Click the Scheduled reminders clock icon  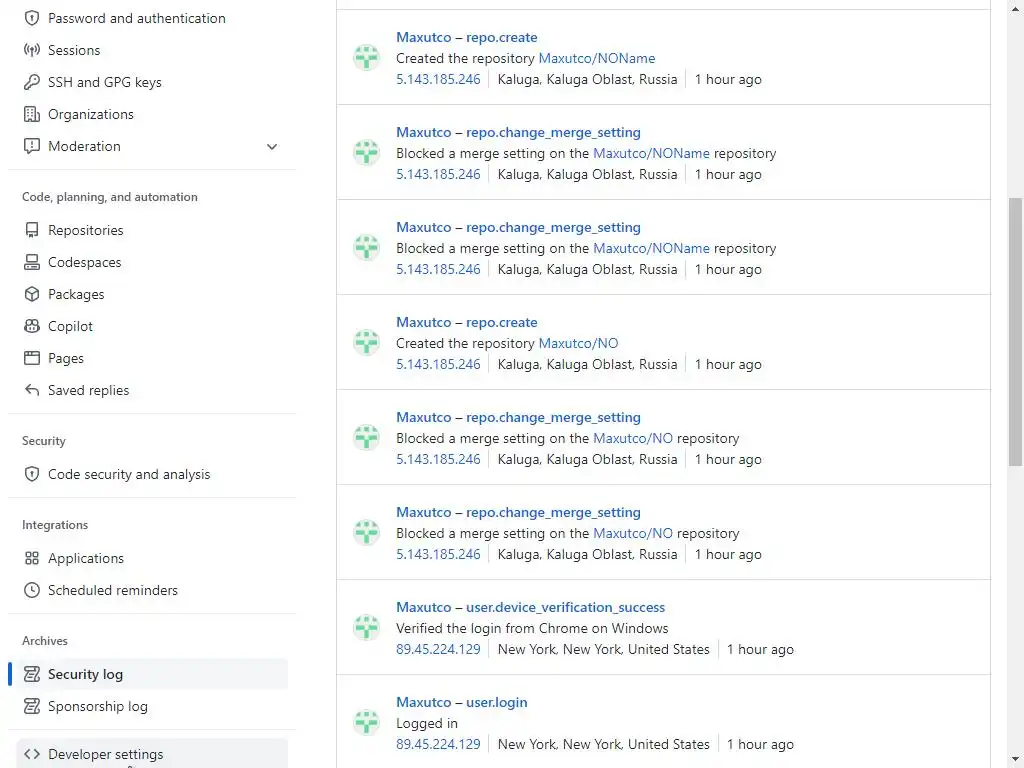[x=32, y=590]
